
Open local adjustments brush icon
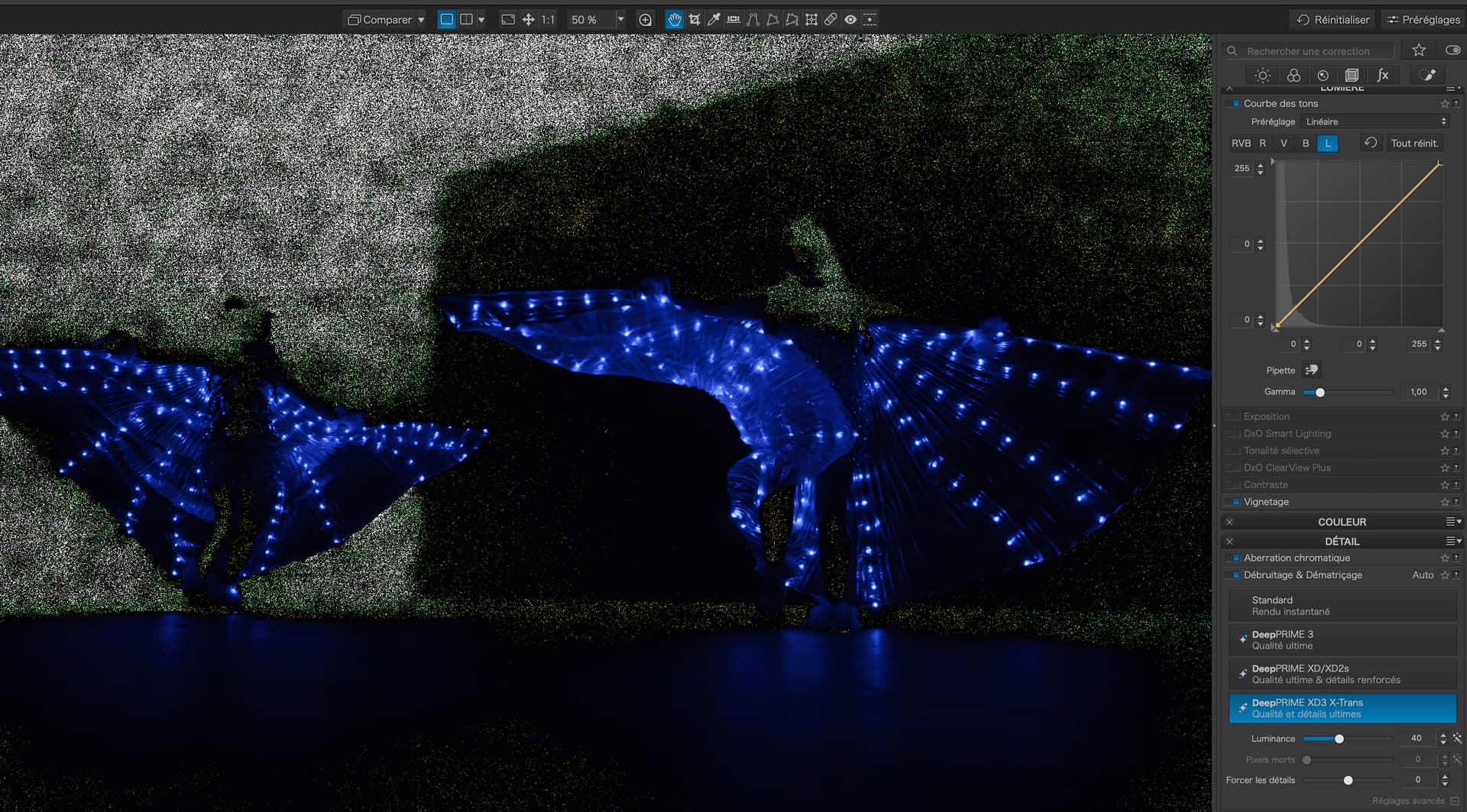tap(1427, 75)
